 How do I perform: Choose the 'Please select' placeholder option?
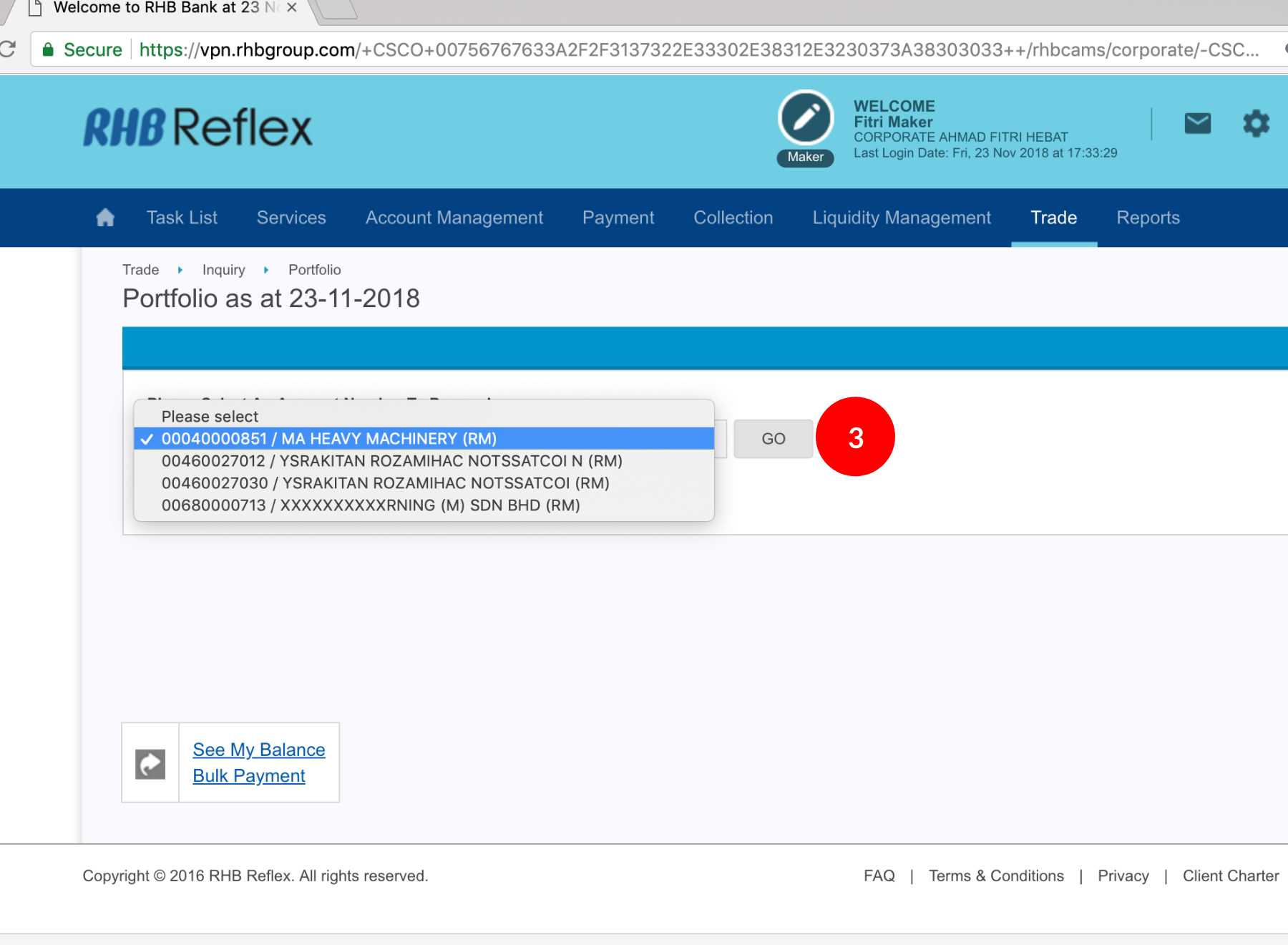[210, 417]
